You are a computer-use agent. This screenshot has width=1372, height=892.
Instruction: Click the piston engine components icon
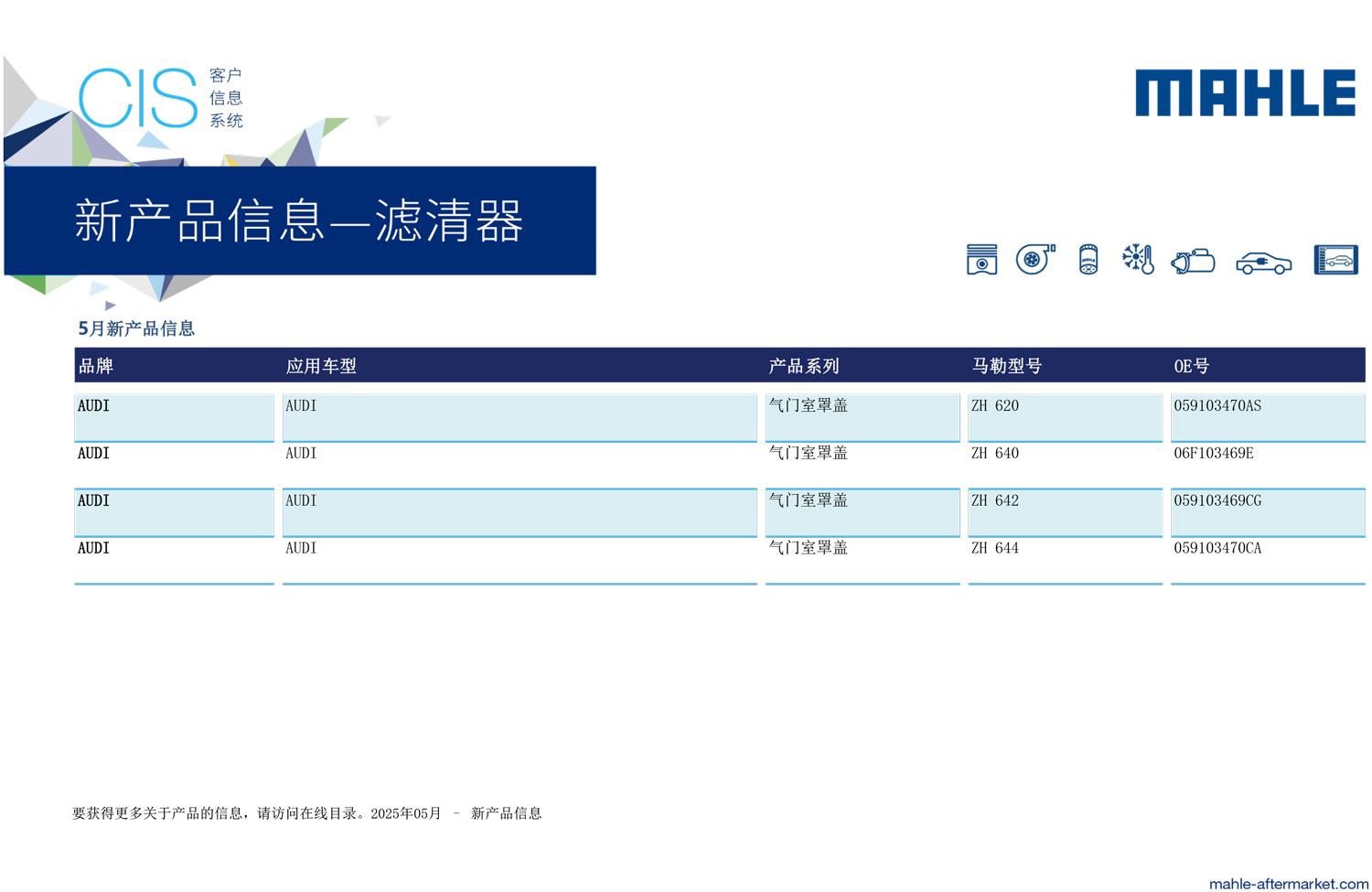click(981, 260)
